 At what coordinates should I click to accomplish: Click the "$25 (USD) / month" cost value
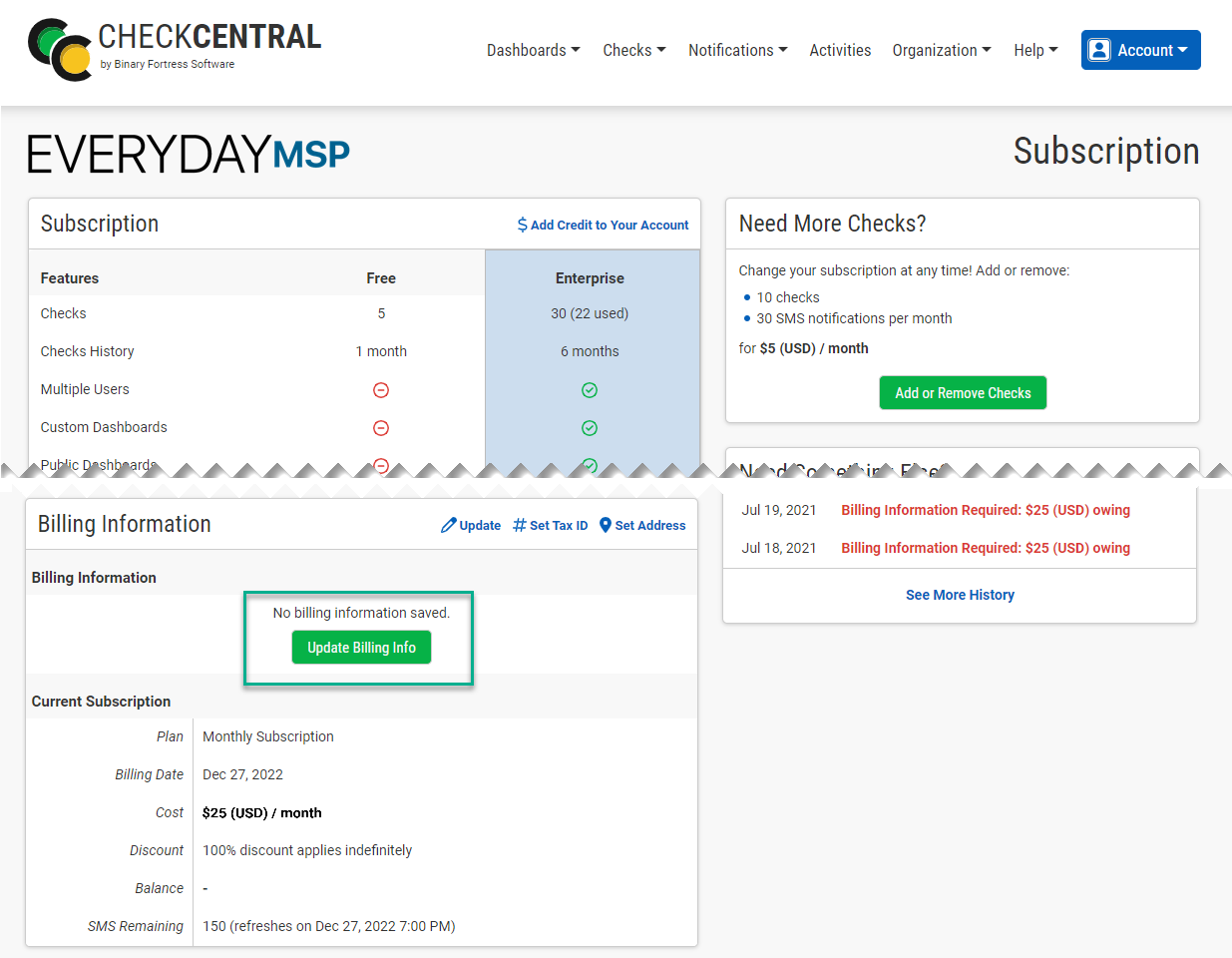click(262, 812)
